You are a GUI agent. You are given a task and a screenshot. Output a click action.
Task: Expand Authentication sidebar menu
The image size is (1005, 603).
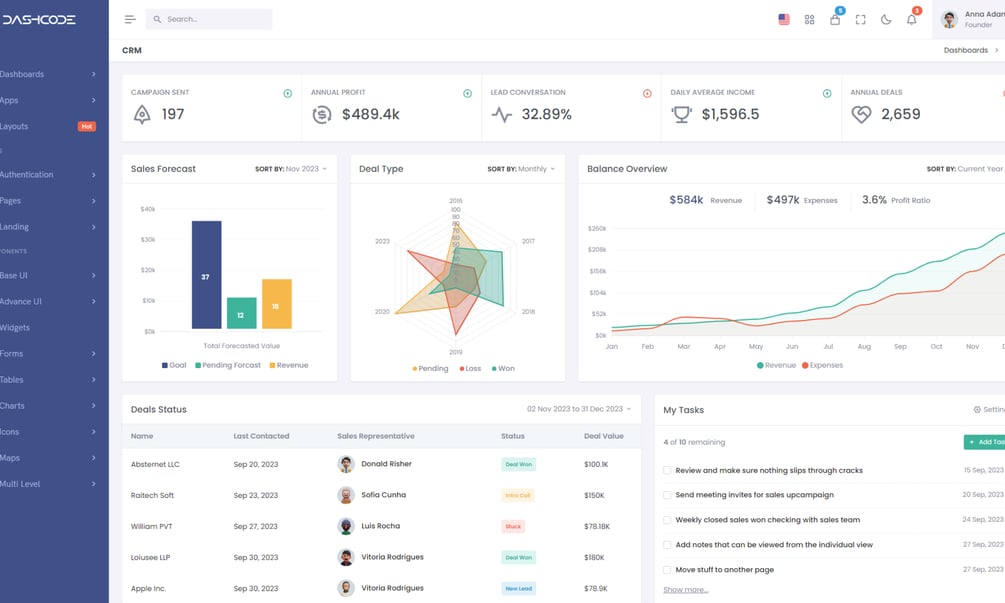(x=48, y=174)
